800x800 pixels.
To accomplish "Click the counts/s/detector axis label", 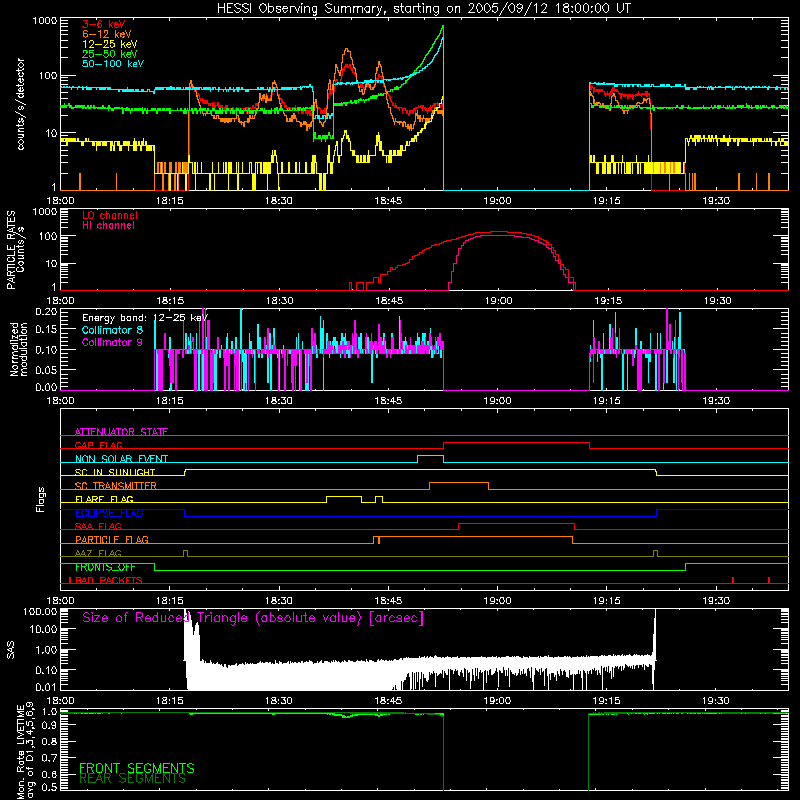I will click(x=20, y=104).
